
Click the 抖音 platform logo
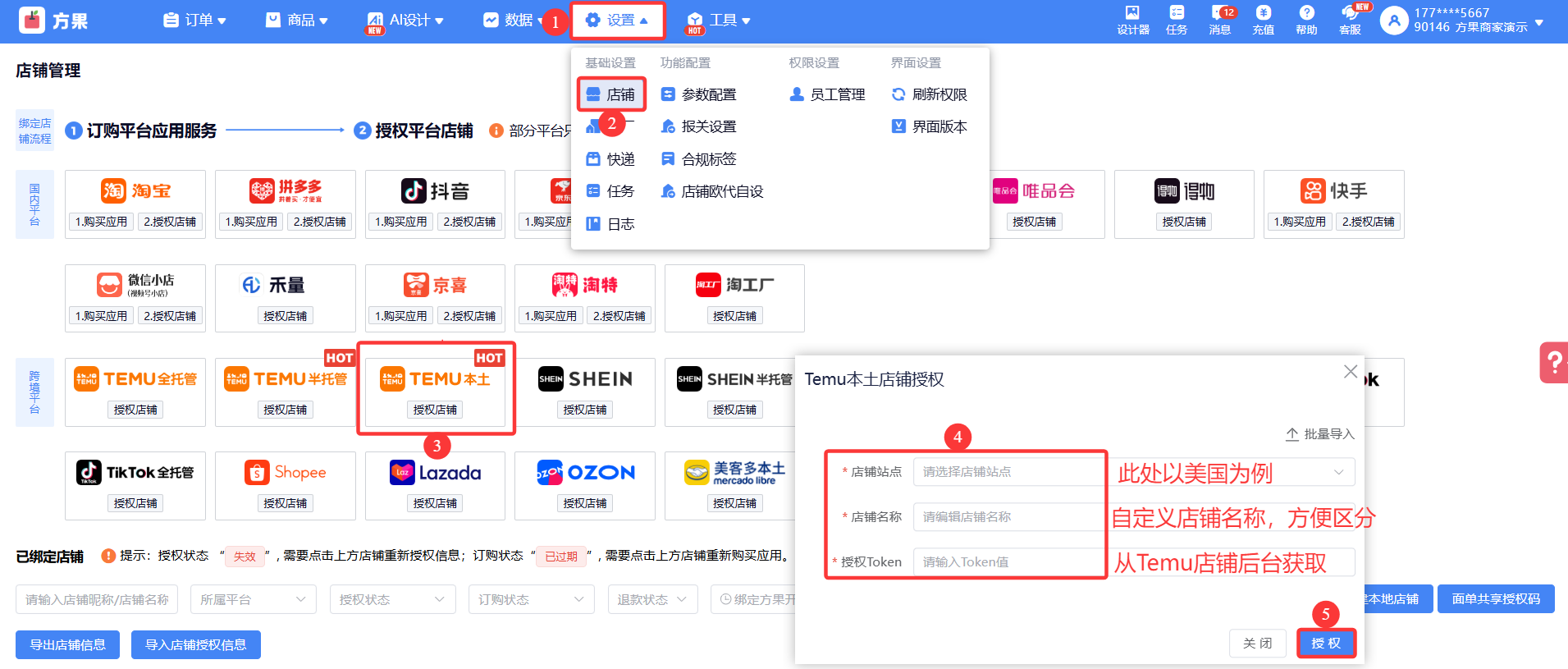coord(435,190)
